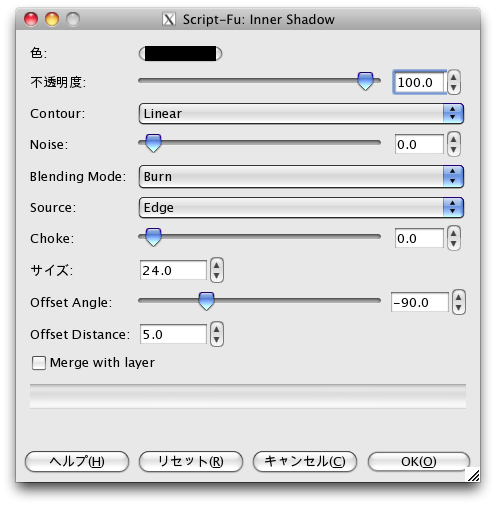The height and width of the screenshot is (506, 496).
Task: Click the Offset Angle field showing -90.0
Action: pyautogui.click(x=420, y=302)
